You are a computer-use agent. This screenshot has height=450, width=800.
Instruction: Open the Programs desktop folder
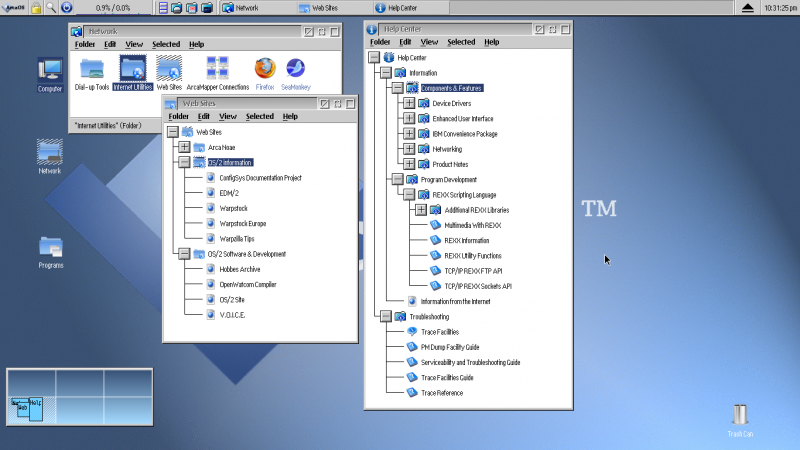[x=51, y=252]
